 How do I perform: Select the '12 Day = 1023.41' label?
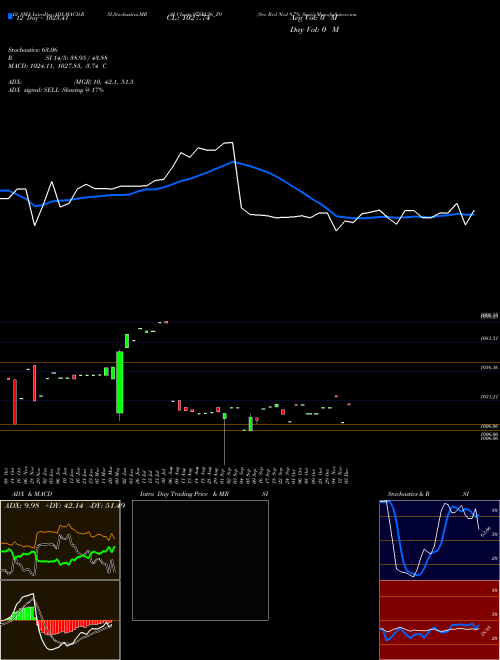40,18
